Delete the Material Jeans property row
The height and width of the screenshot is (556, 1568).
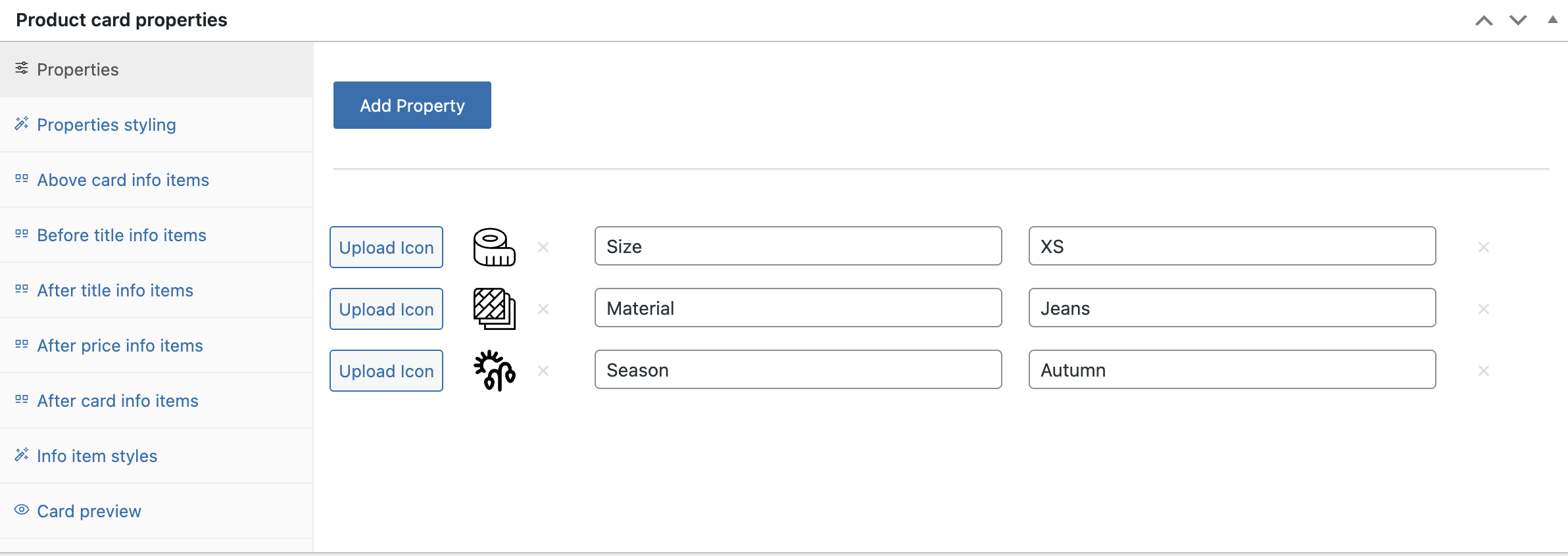point(1484,309)
